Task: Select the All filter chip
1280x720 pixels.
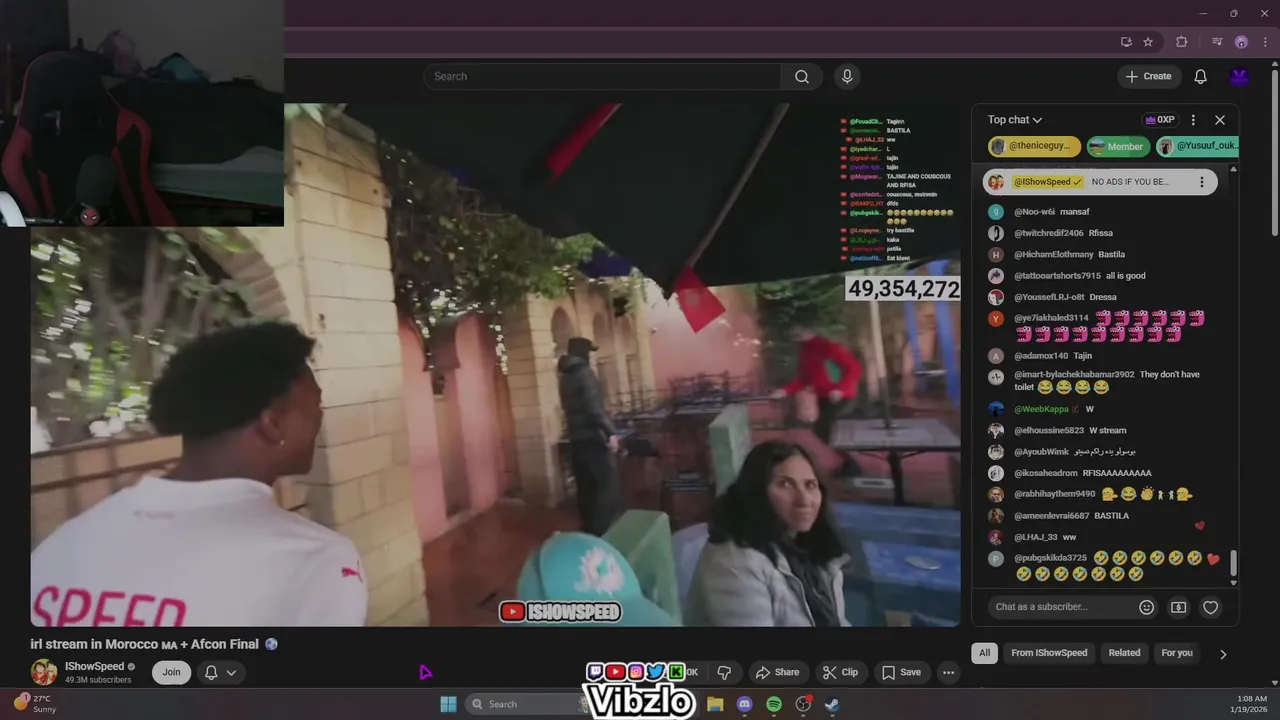Action: tap(984, 653)
